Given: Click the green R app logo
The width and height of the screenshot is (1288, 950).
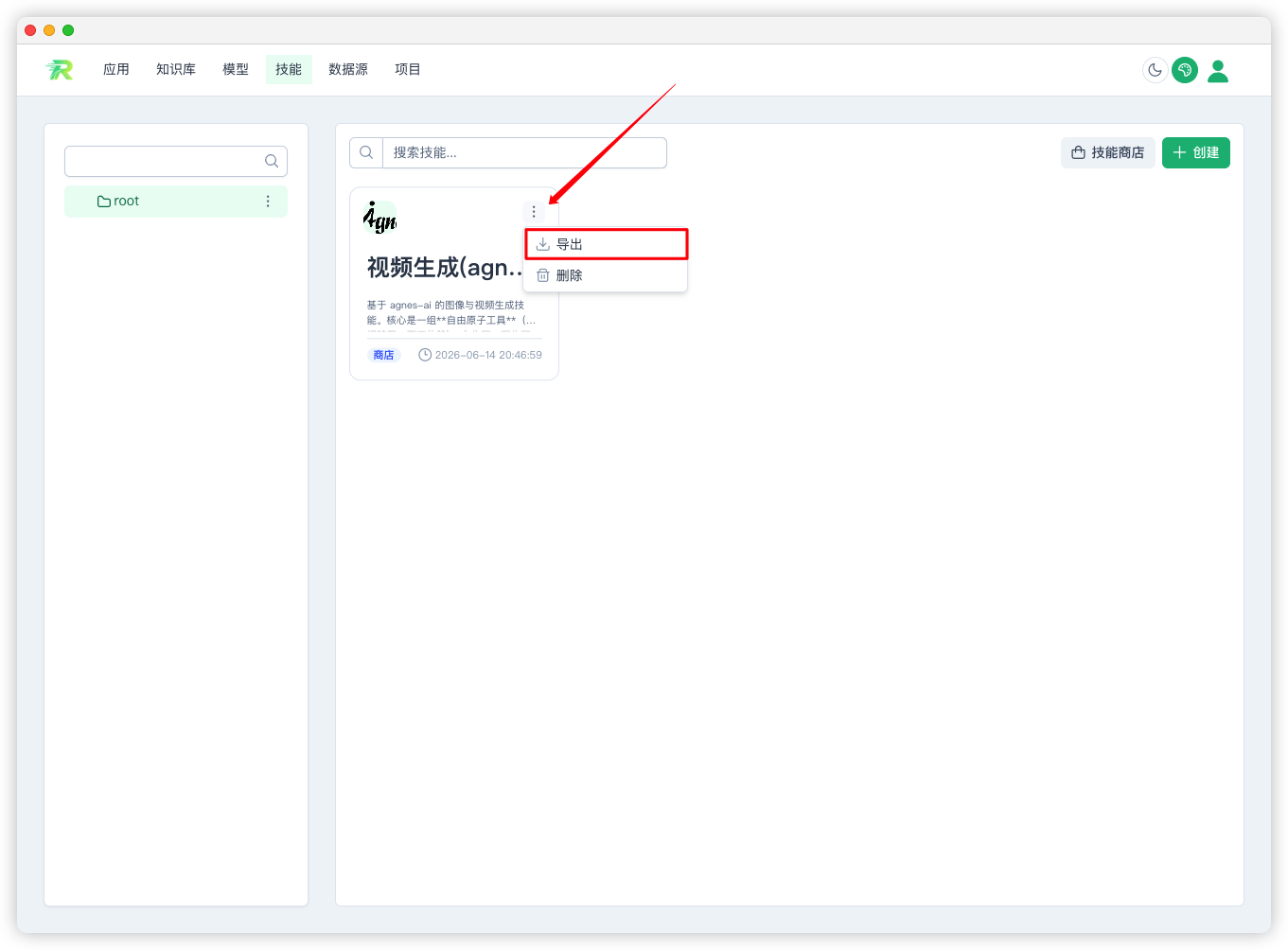Looking at the screenshot, I should coord(59,69).
